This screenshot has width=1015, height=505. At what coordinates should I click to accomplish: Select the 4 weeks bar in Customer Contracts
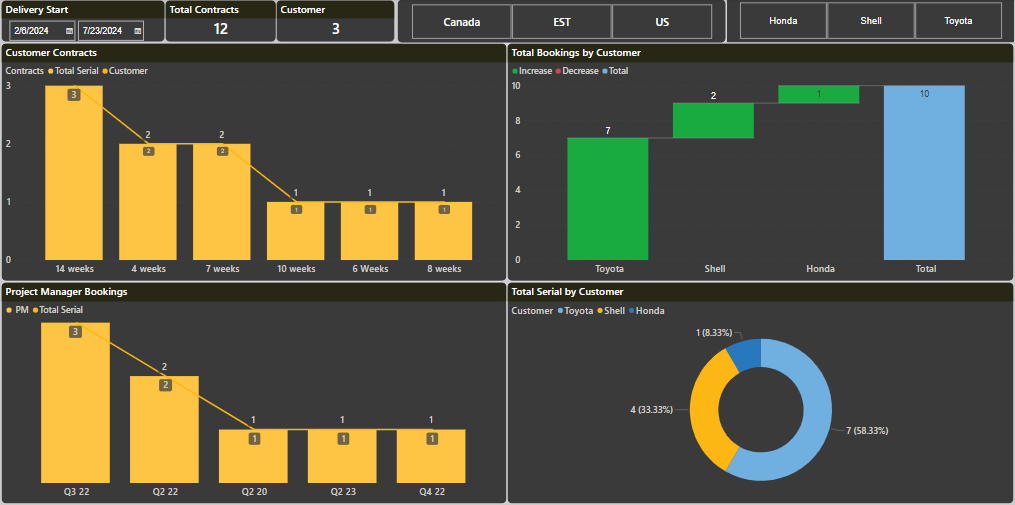(148, 202)
